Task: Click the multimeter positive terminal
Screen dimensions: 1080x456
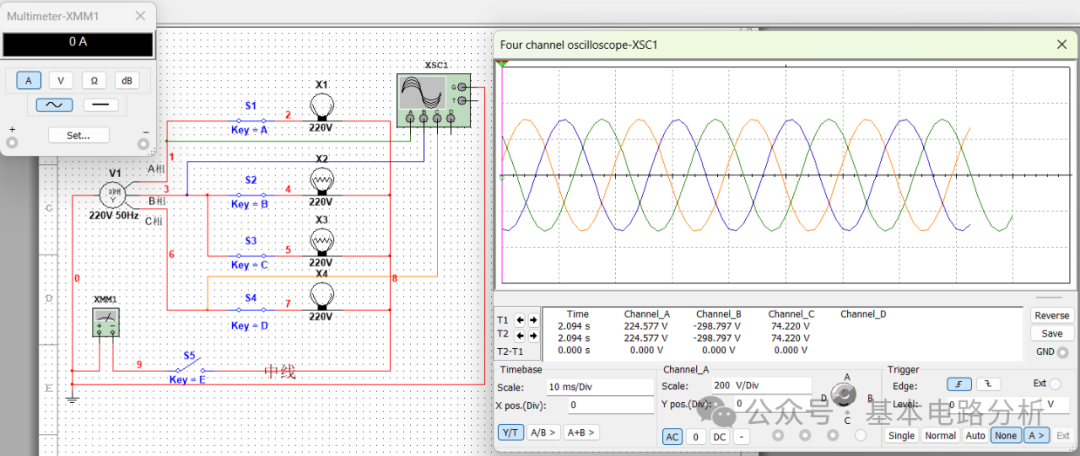Action: tap(11, 143)
